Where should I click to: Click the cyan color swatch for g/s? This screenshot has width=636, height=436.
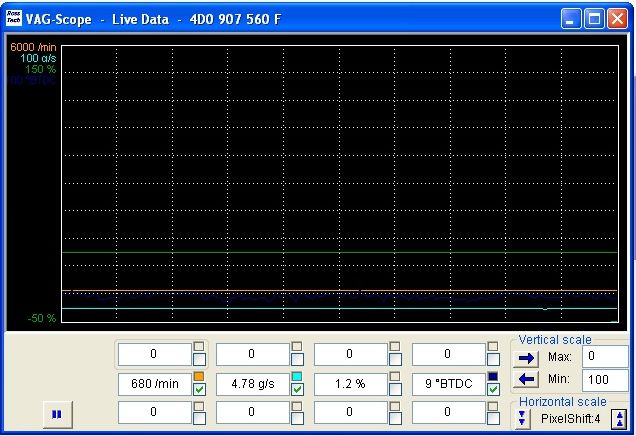point(297,376)
